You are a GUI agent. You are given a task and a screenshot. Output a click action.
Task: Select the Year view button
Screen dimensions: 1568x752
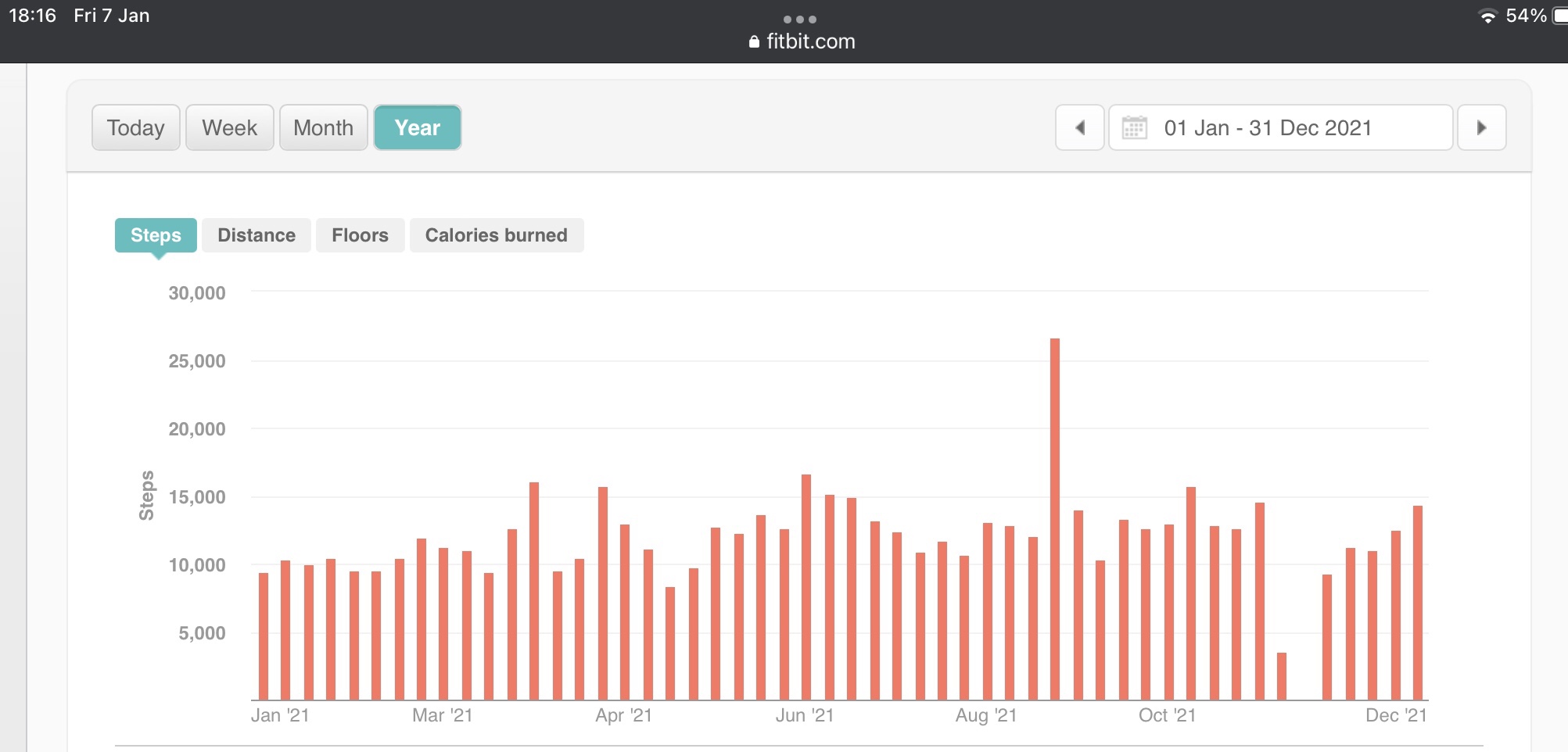pos(417,127)
